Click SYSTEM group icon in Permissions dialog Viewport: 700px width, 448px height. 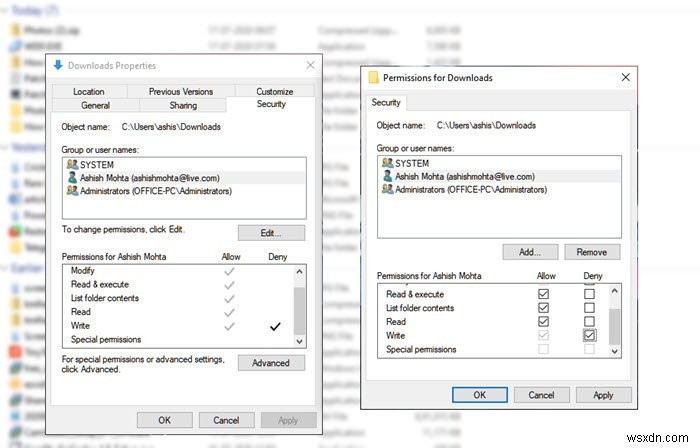[x=387, y=163]
